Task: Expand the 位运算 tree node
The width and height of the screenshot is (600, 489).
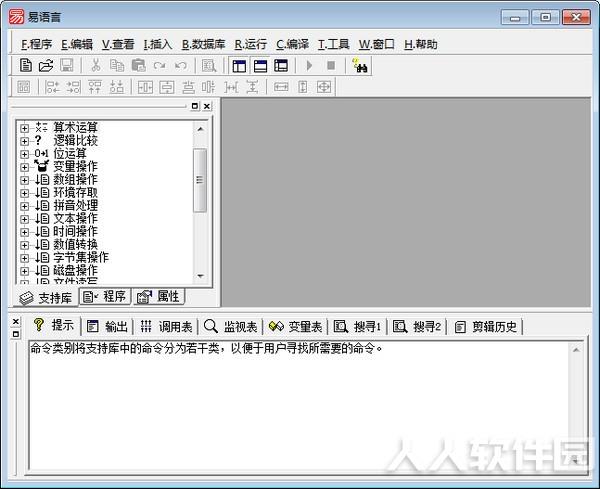Action: (x=24, y=155)
